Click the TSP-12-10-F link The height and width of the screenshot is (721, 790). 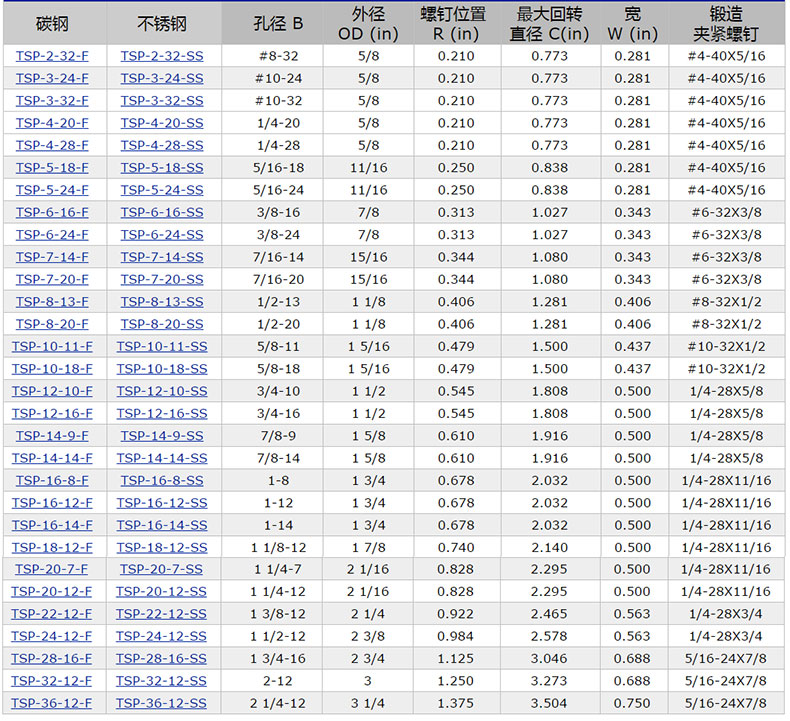pyautogui.click(x=52, y=391)
